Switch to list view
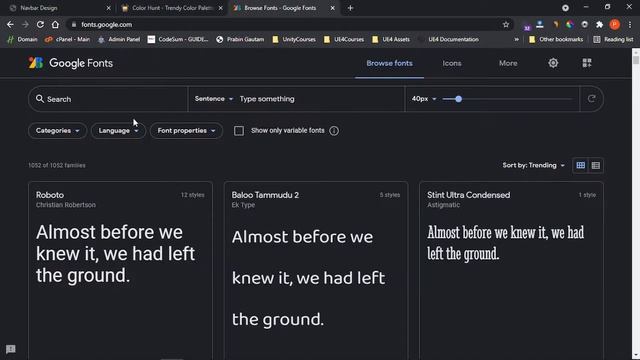Screen dimensions: 640x360 click(596, 165)
